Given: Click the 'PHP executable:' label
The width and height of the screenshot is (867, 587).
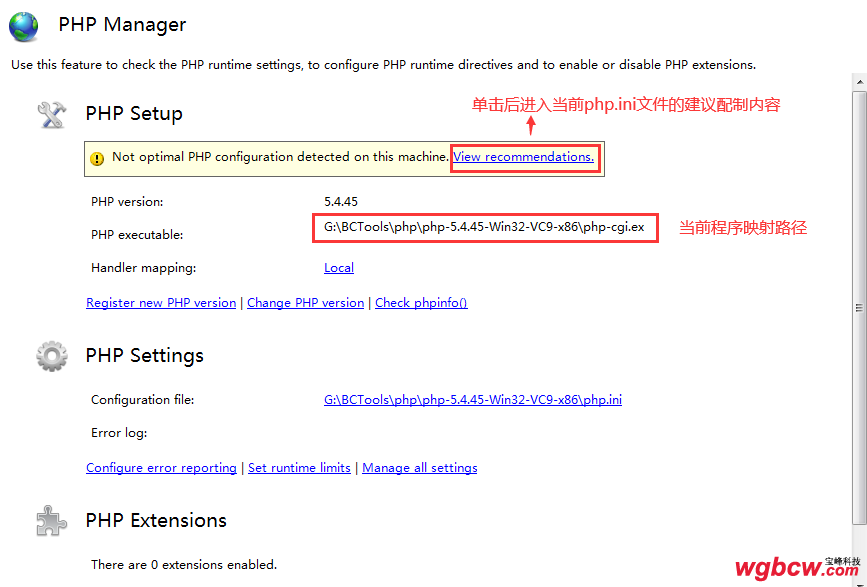Looking at the screenshot, I should pyautogui.click(x=137, y=235).
